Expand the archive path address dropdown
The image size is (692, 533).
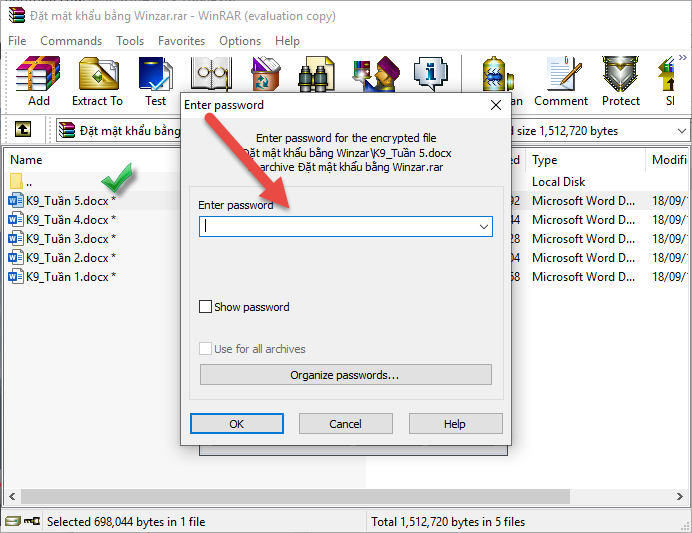(x=681, y=131)
